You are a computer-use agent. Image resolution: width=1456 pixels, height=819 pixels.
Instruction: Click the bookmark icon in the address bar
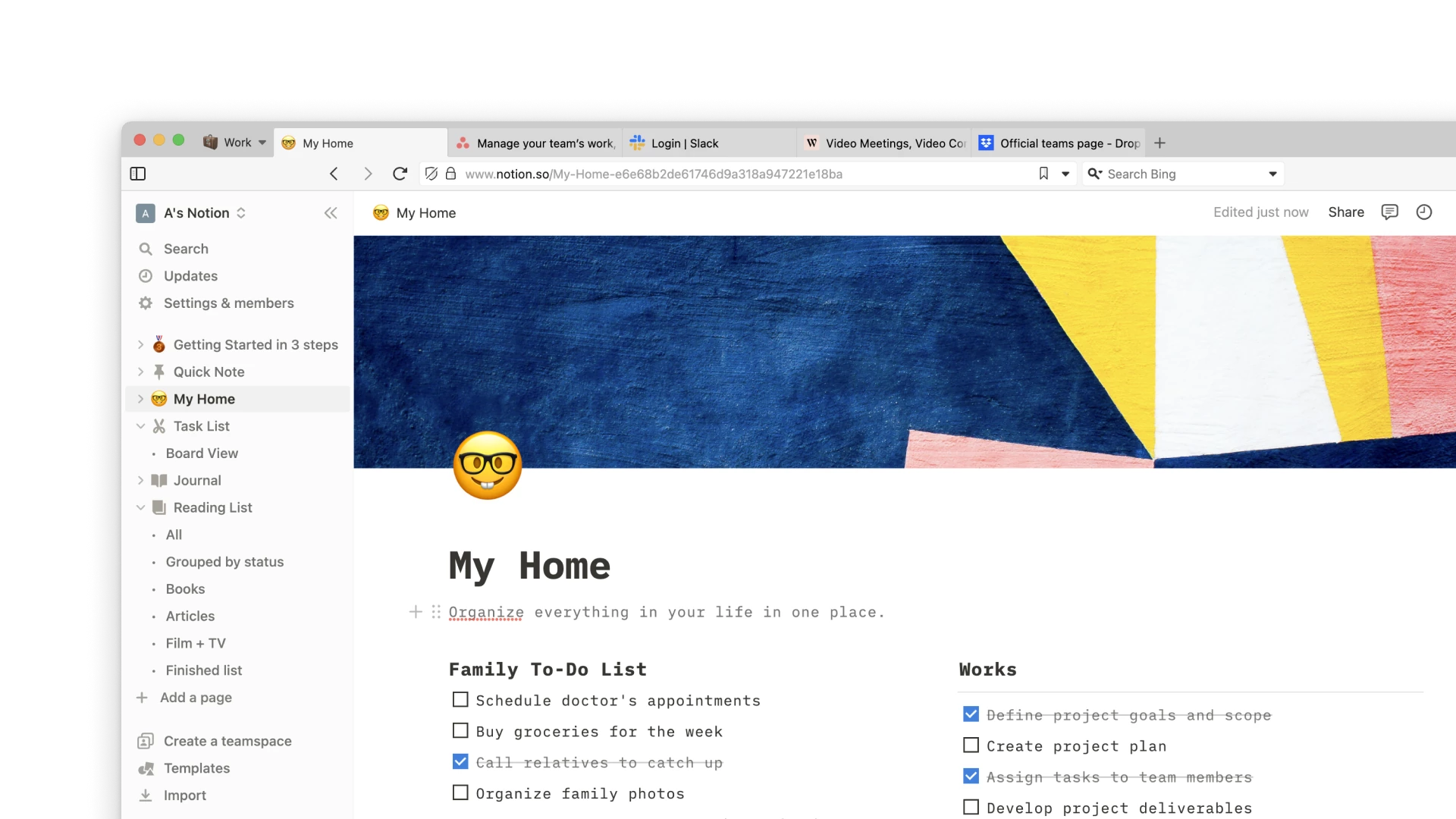point(1043,174)
